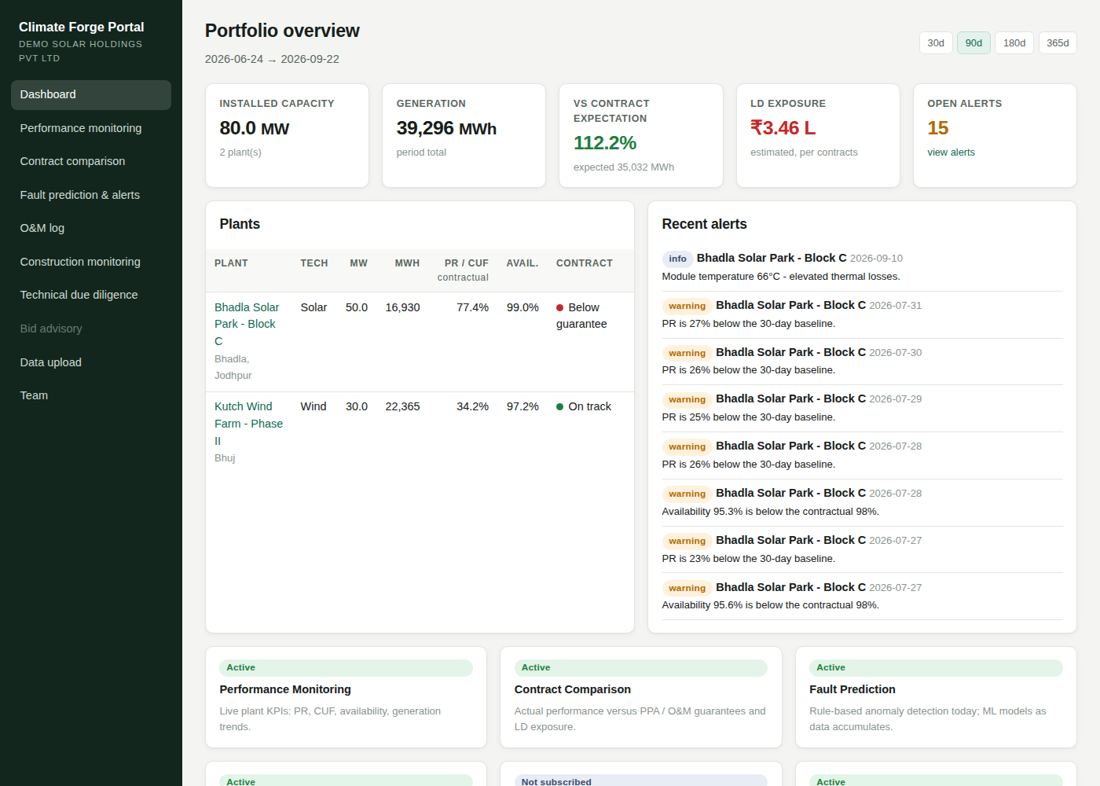Screen dimensions: 1100x786
Task: Open the 'PR is 23%' alert
Action: (x=862, y=549)
